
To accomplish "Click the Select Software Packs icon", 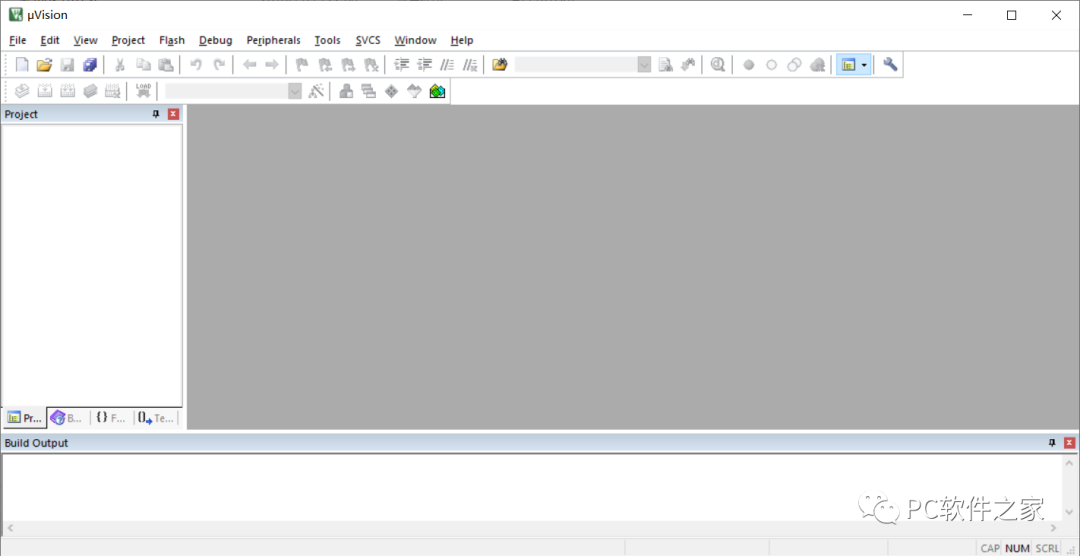I will 414,91.
